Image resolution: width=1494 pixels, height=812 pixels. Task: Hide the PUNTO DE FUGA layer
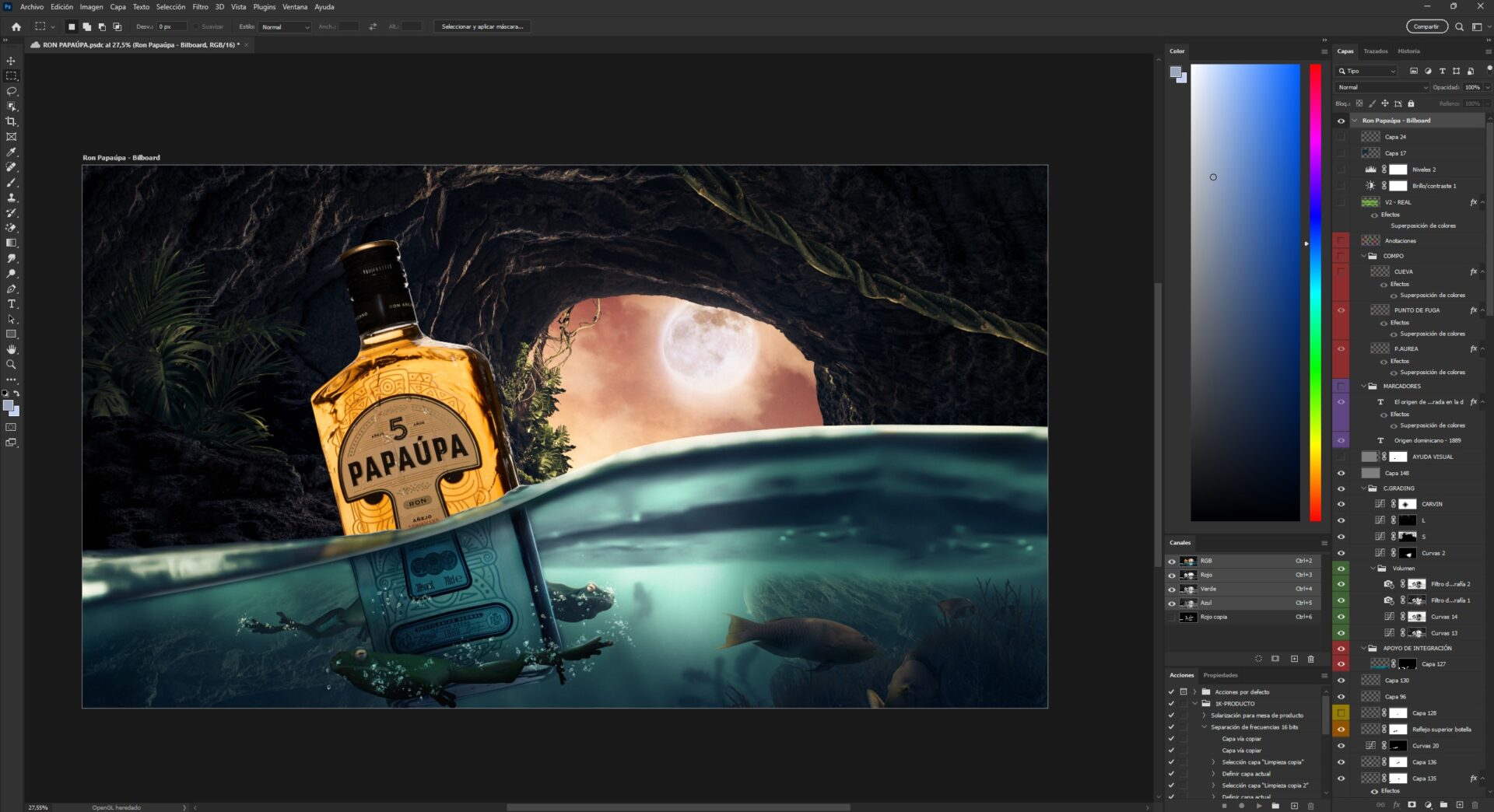[1341, 310]
